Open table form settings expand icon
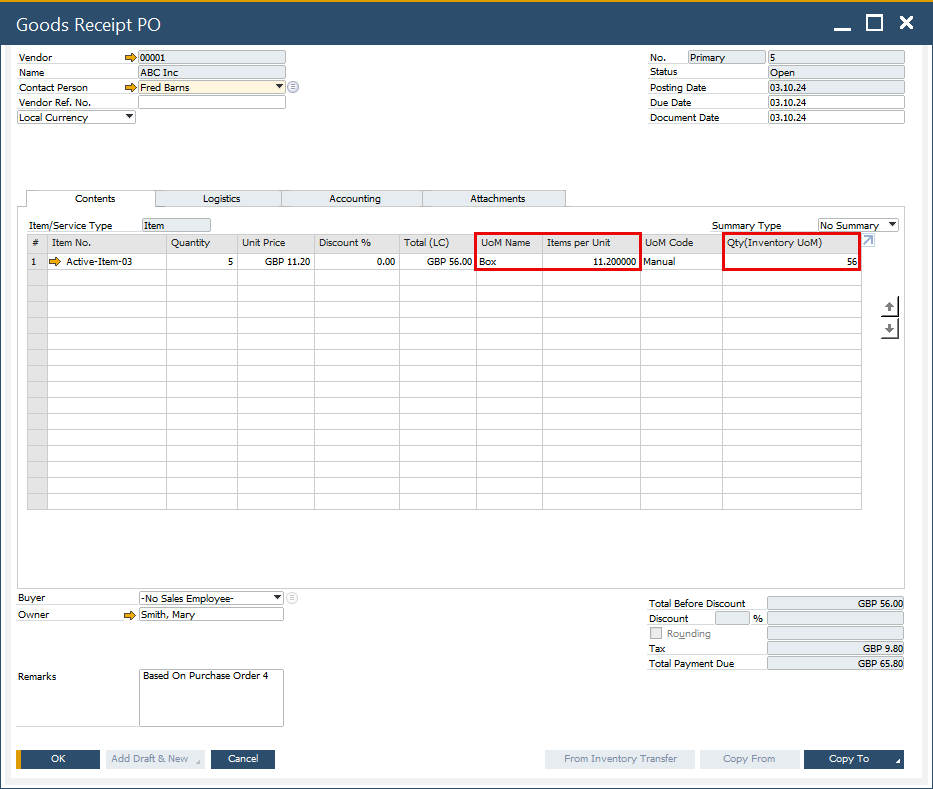This screenshot has width=933, height=789. click(867, 242)
